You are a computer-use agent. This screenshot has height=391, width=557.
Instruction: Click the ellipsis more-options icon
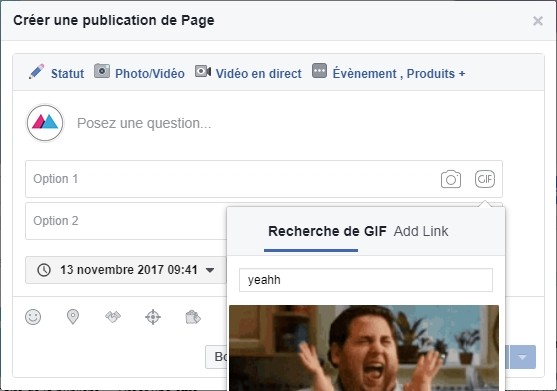(x=319, y=71)
